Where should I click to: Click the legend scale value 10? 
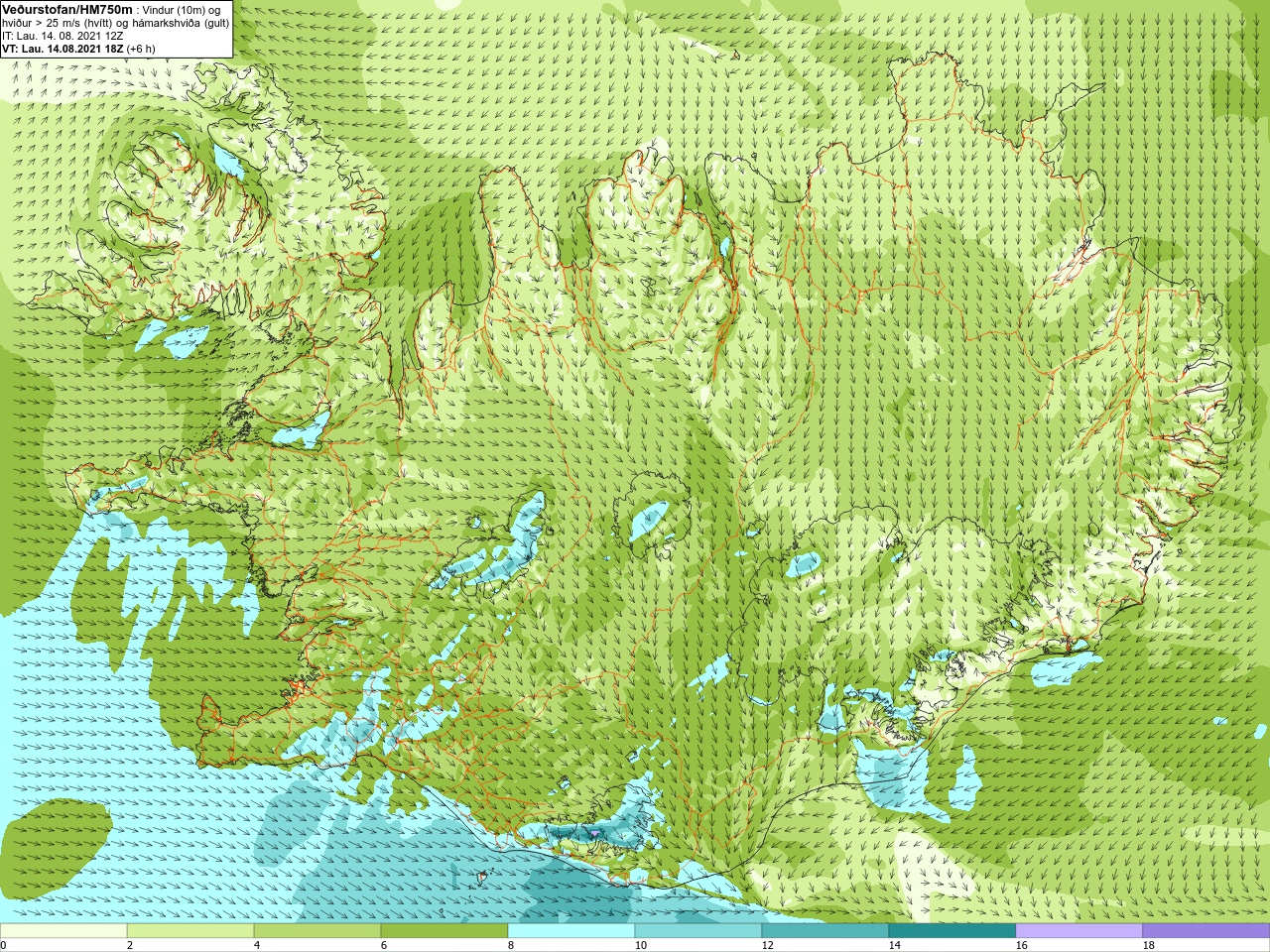(640, 945)
